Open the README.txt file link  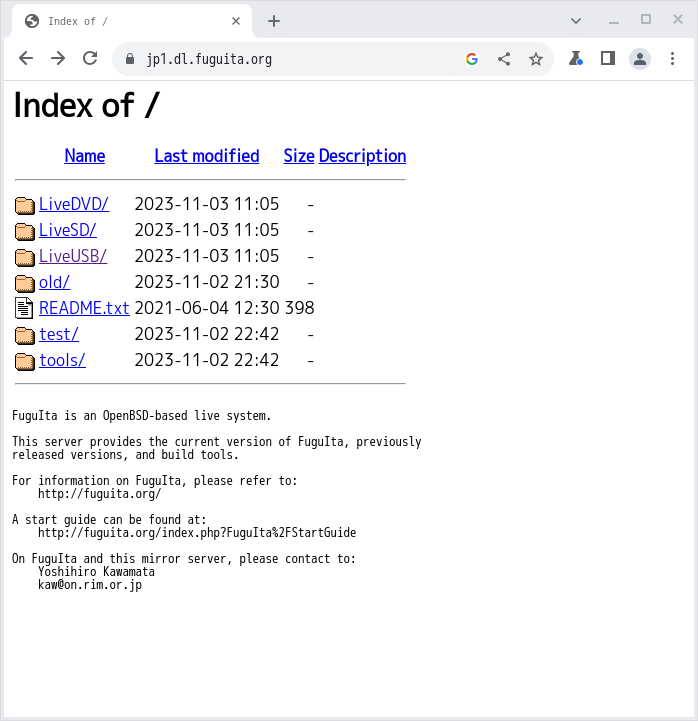(84, 308)
